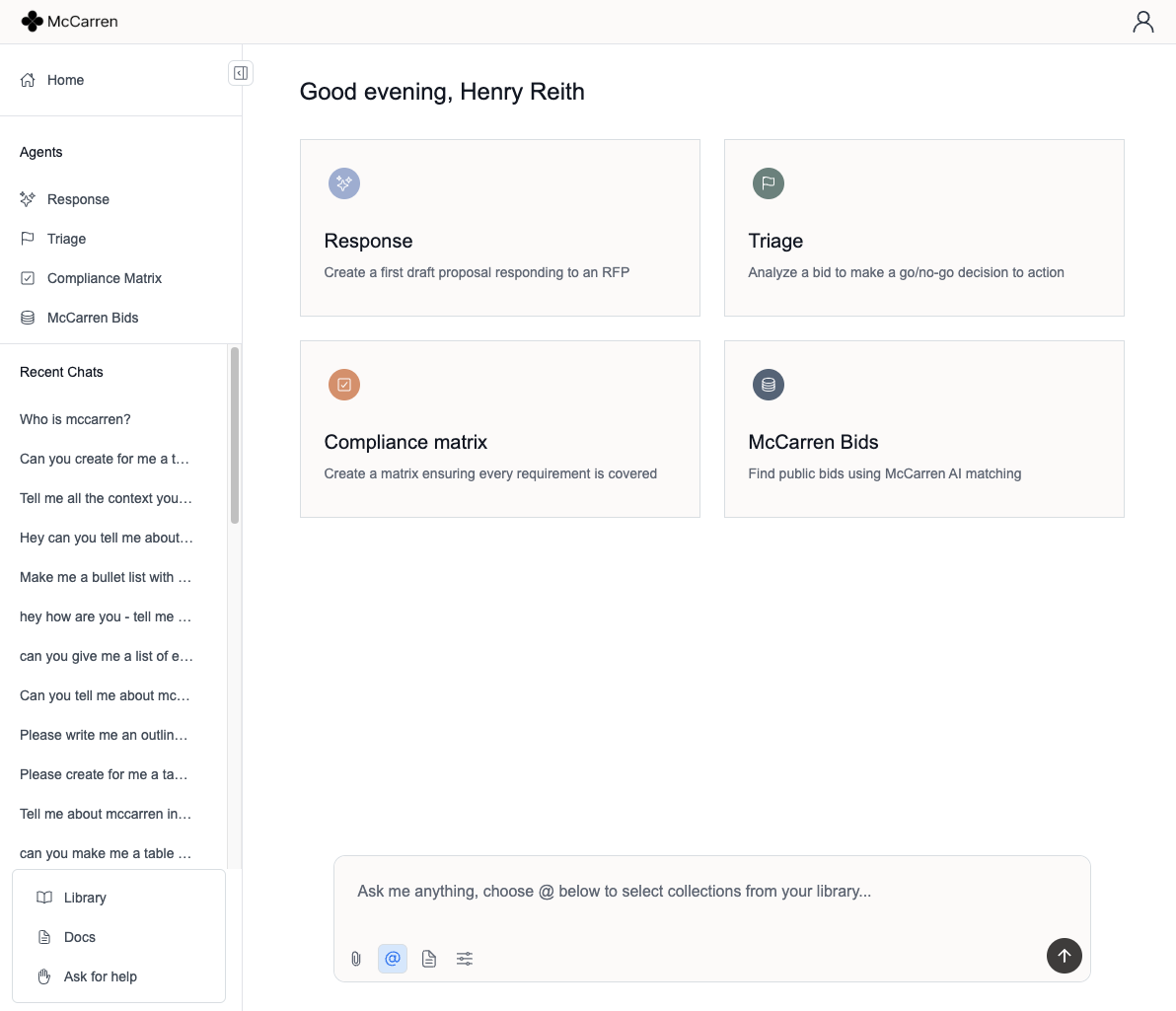Click the dark McCarren Bids card icon

click(768, 385)
